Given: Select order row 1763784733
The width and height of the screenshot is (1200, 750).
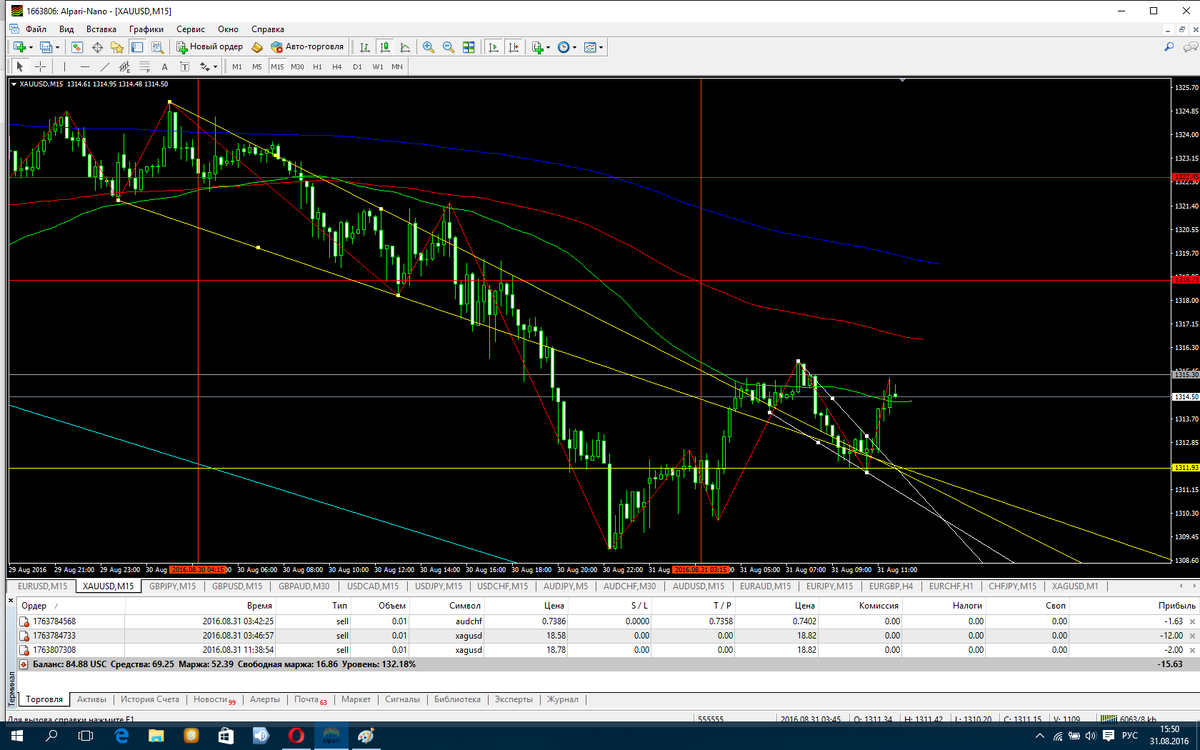Looking at the screenshot, I should [608, 635].
